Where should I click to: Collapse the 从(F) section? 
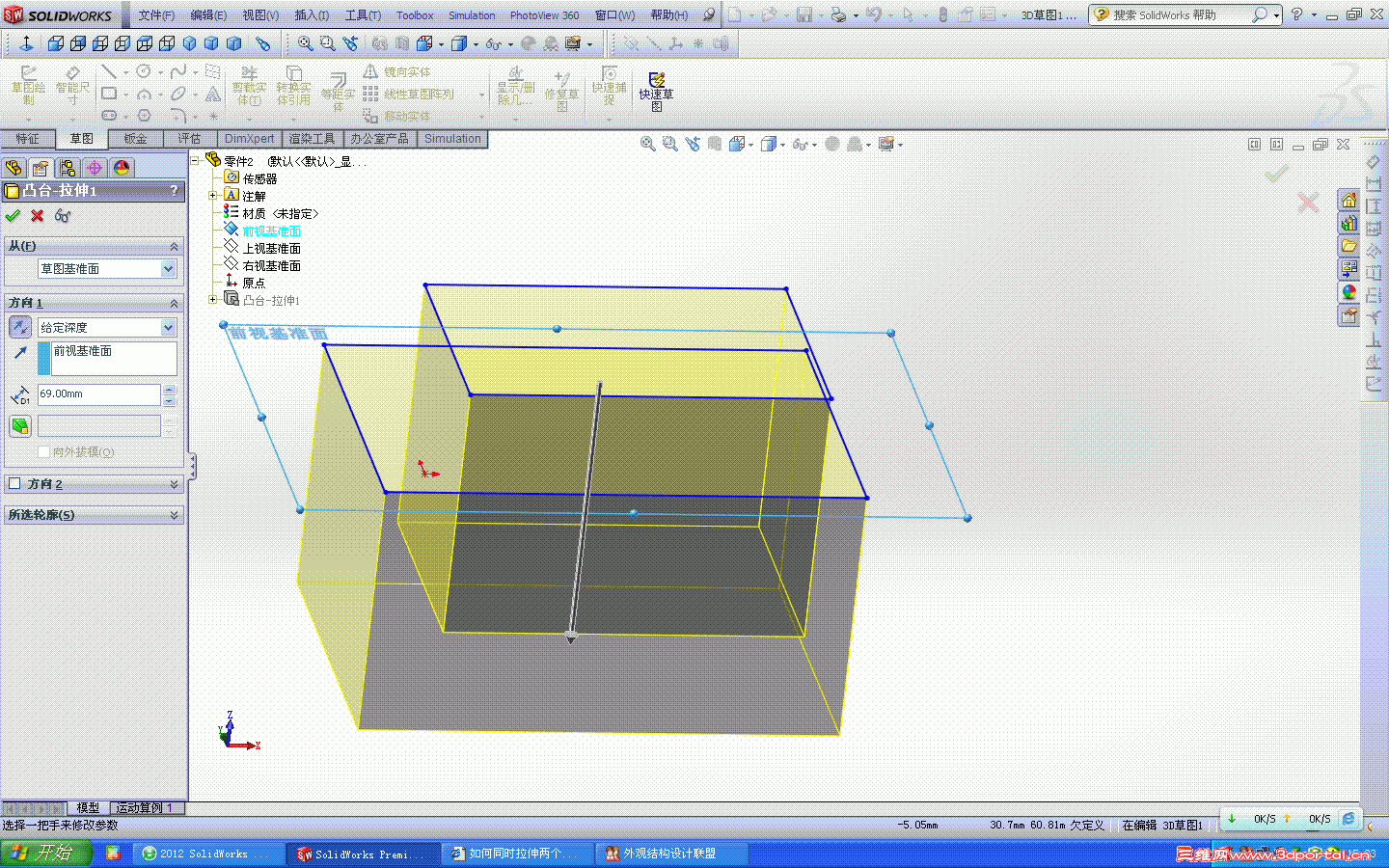point(175,246)
